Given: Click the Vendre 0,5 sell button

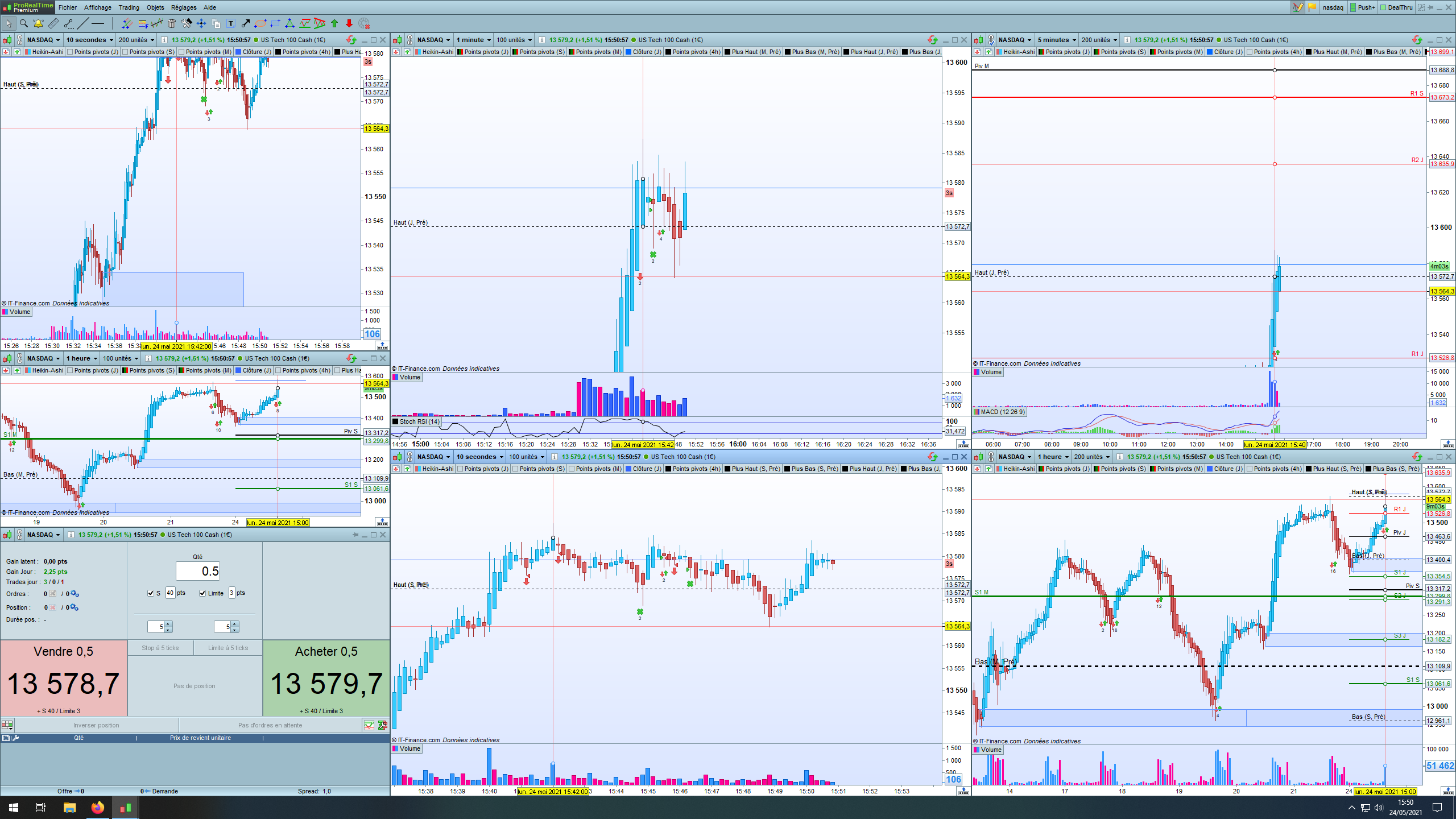Looking at the screenshot, I should (x=64, y=677).
